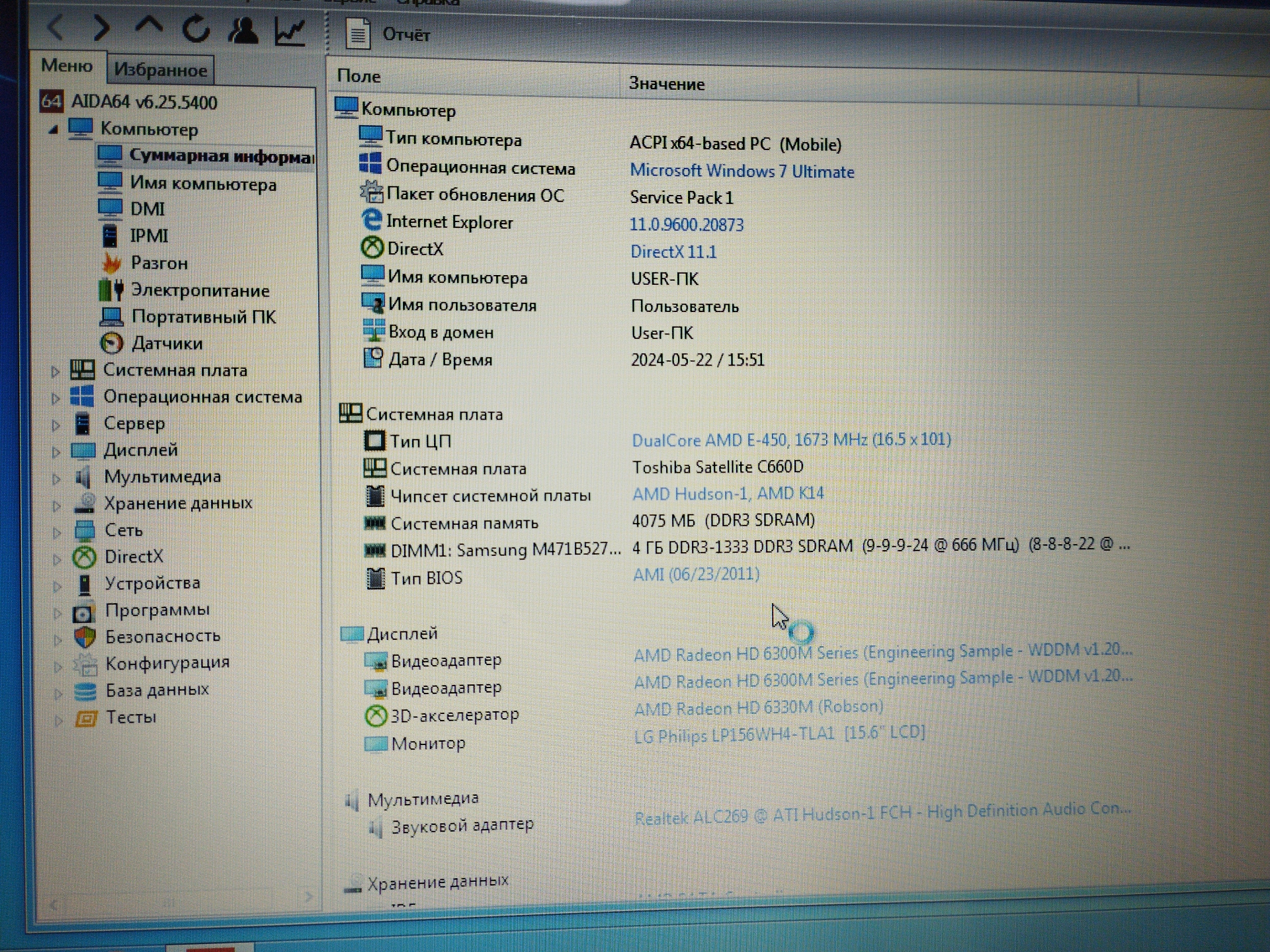This screenshot has width=1270, height=952.
Task: Click the Пакет обновления ОС icon
Action: [x=371, y=192]
